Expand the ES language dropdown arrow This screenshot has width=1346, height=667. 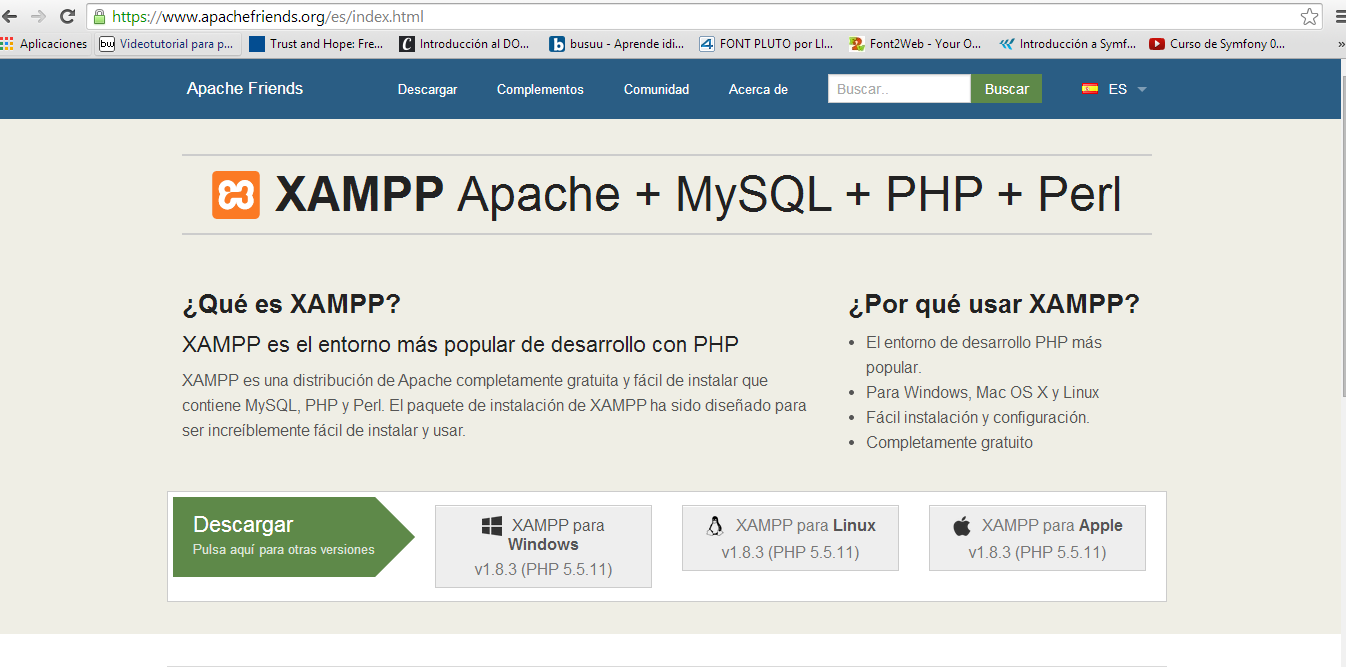[x=1142, y=89]
